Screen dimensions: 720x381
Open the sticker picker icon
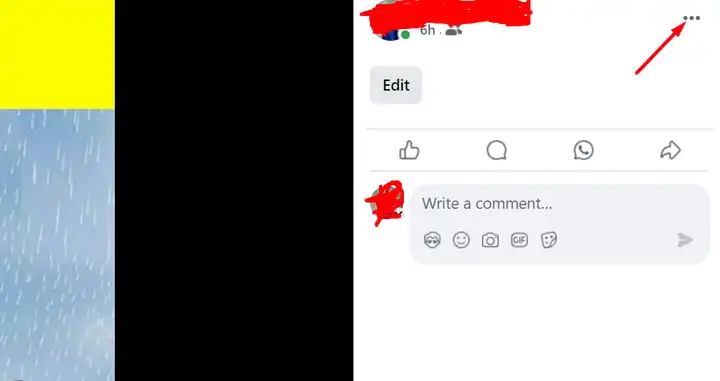coord(549,240)
